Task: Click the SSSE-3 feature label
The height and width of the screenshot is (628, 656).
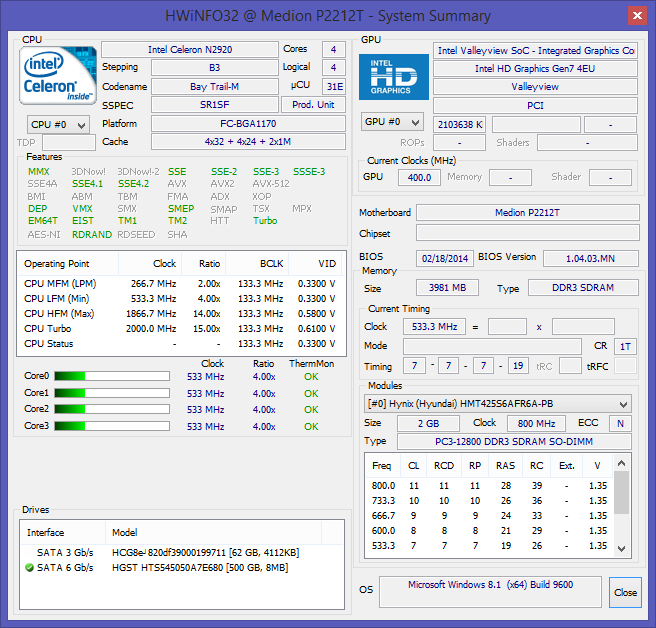Action: click(309, 172)
